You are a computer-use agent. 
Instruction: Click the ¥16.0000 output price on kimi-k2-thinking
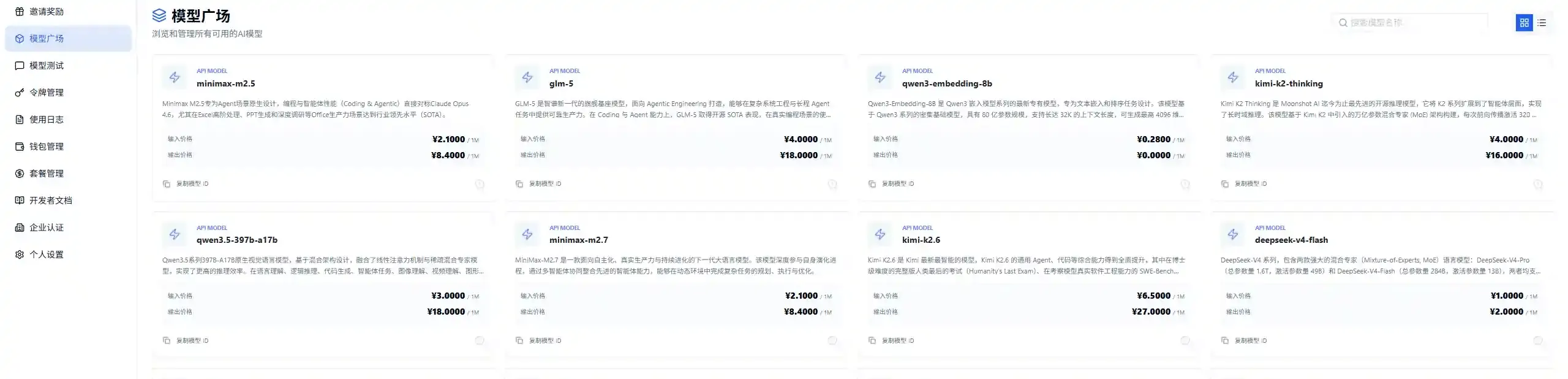click(1504, 155)
